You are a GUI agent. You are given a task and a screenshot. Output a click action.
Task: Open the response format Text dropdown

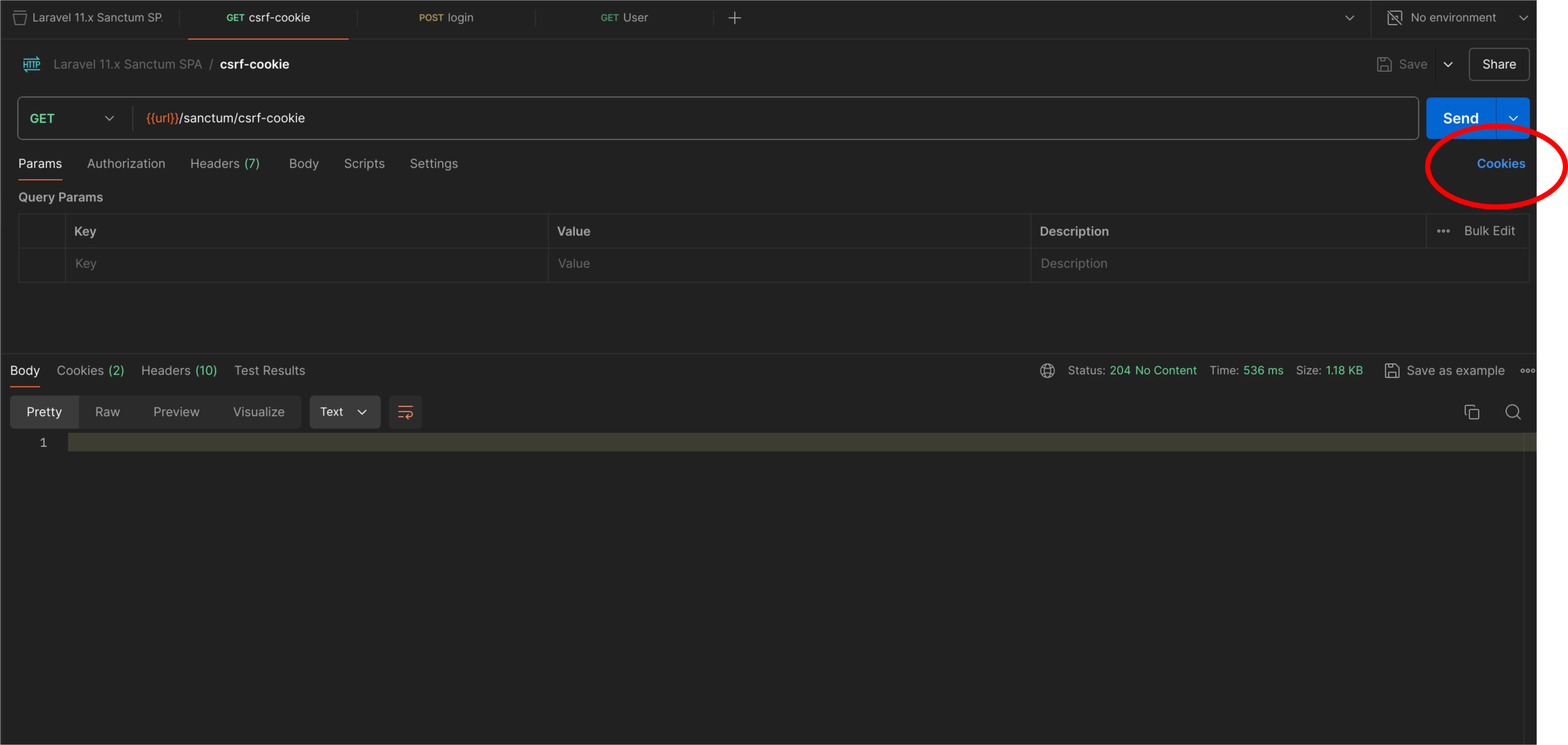point(344,412)
